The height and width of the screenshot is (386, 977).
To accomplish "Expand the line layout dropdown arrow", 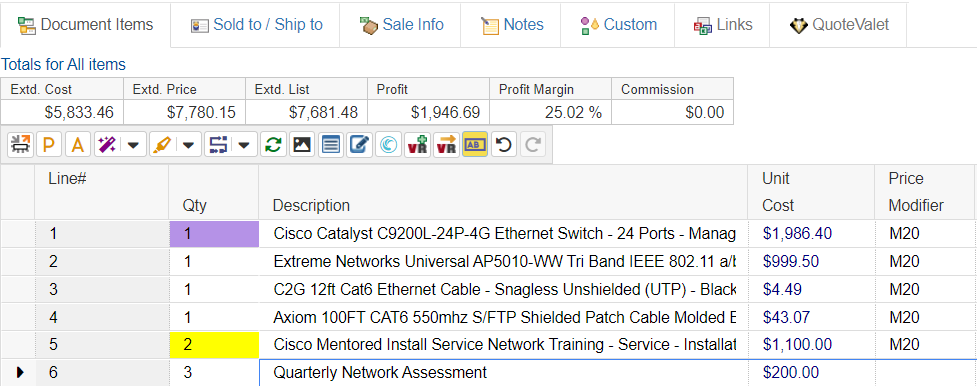I will (x=244, y=145).
